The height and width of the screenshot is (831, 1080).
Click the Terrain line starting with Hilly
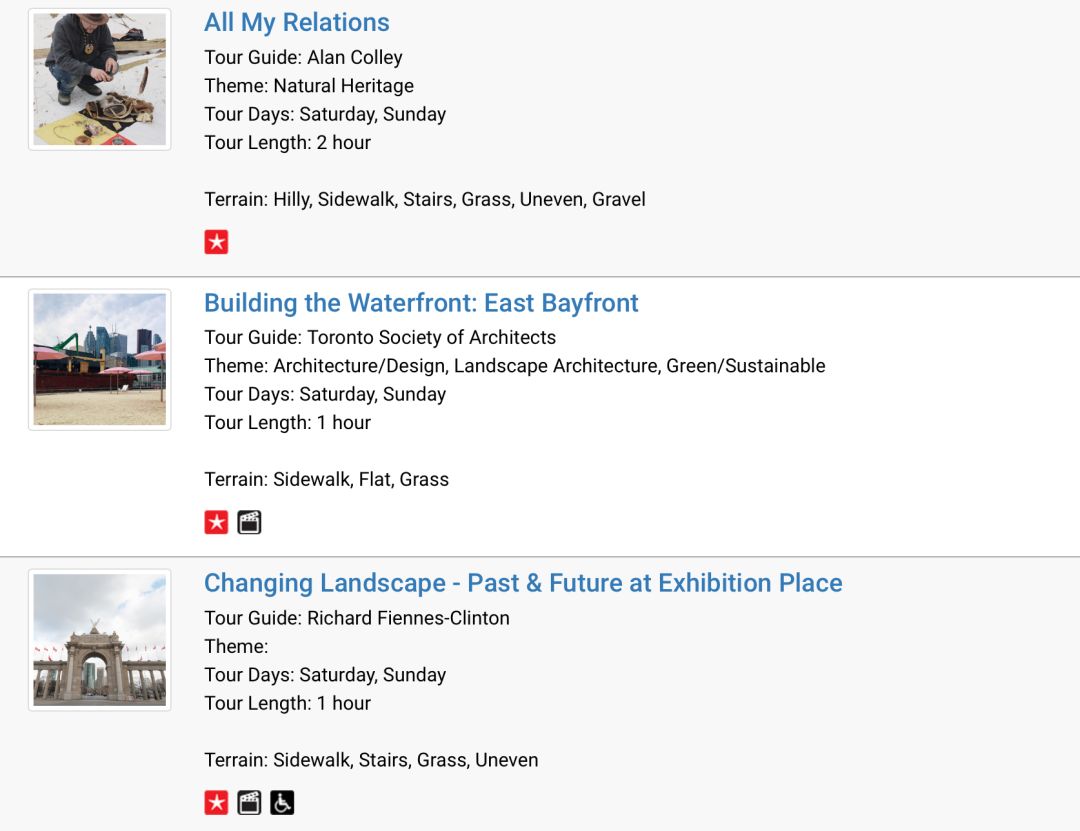425,199
